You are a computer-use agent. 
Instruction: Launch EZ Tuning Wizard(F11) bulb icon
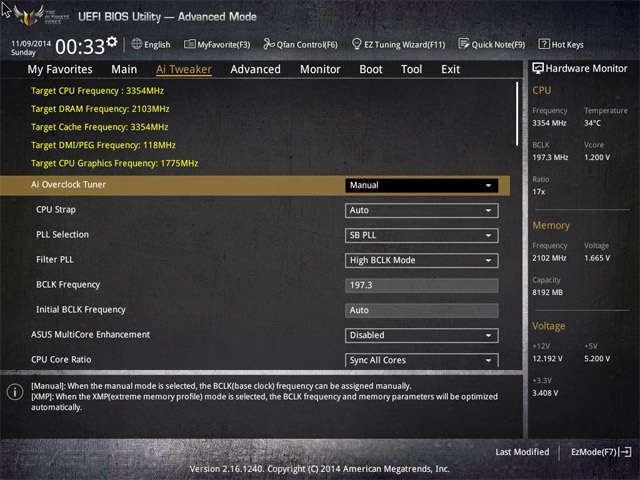(356, 44)
